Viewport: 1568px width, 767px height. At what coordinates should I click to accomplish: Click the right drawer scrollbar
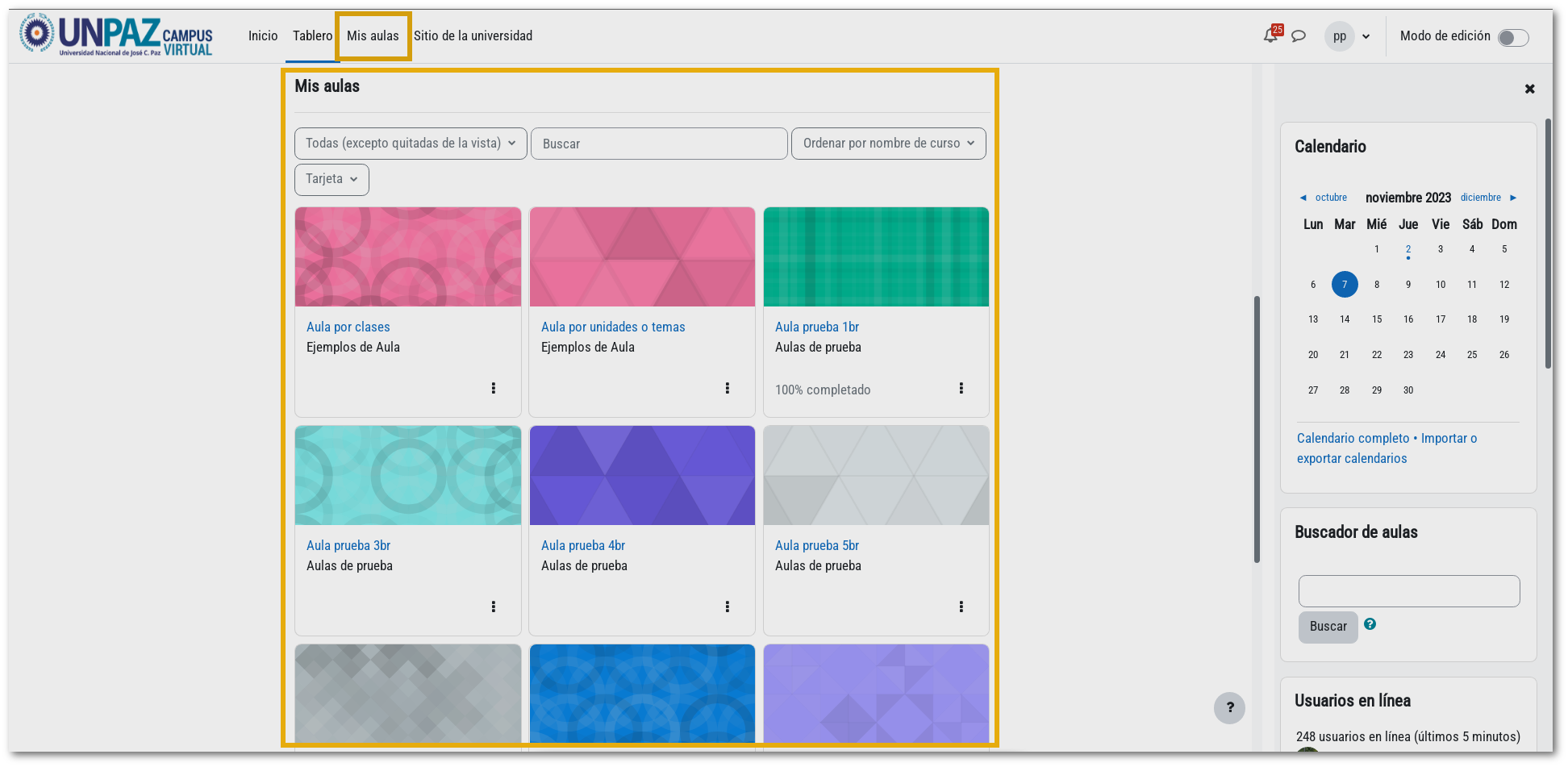[x=1548, y=244]
